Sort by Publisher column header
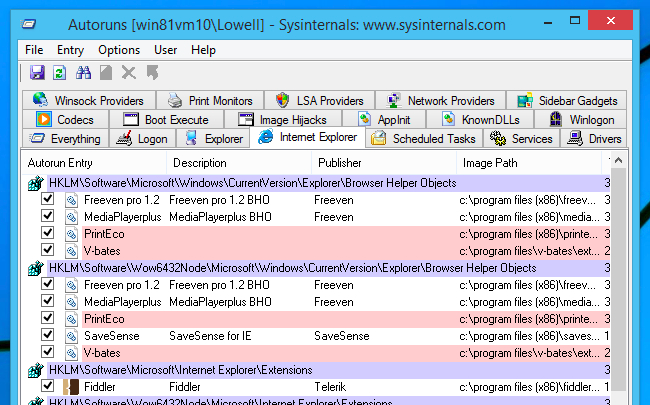Image resolution: width=650 pixels, height=405 pixels. pos(384,163)
